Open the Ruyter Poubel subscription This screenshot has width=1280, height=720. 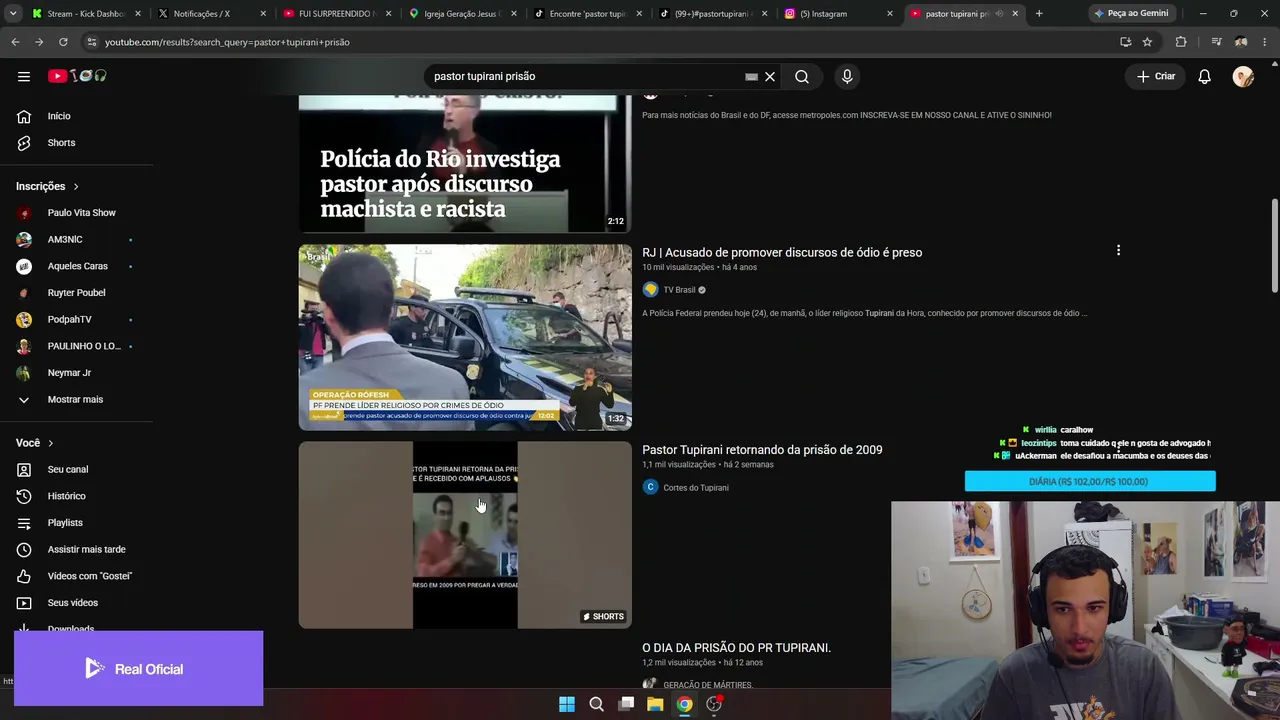[76, 293]
